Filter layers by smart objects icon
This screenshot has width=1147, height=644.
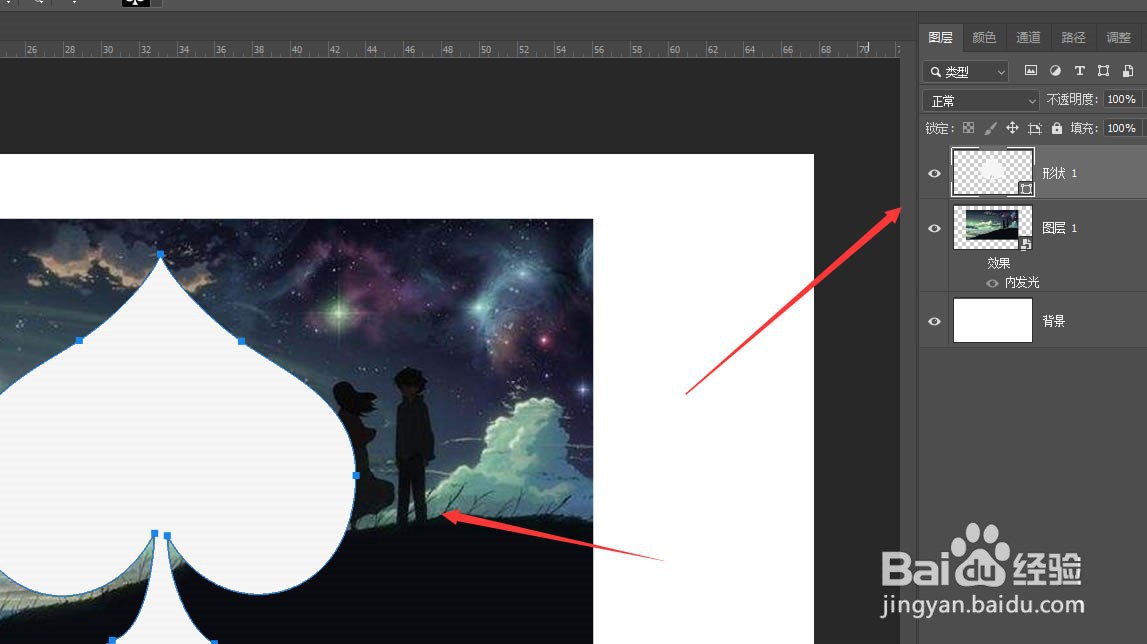1128,70
